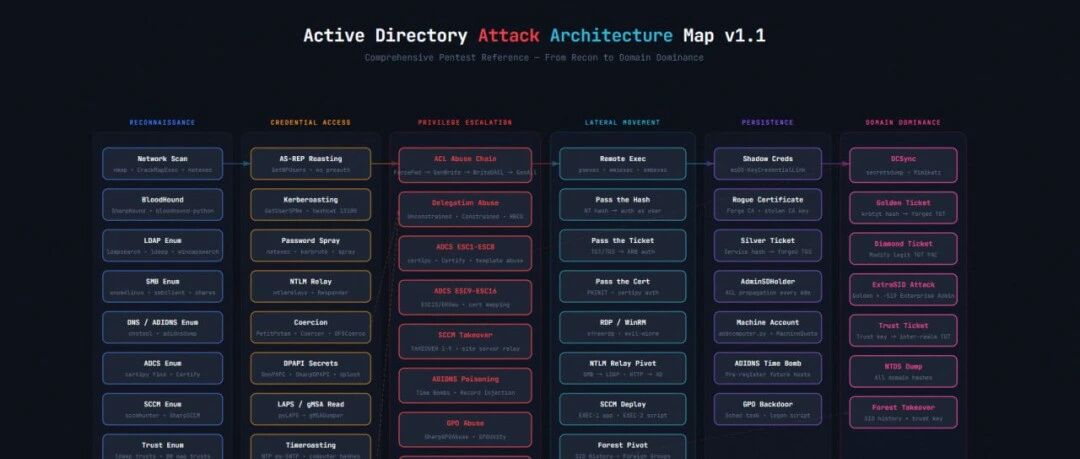Click the Network Scan card
Screen dimensions: 1080x459
(163, 164)
